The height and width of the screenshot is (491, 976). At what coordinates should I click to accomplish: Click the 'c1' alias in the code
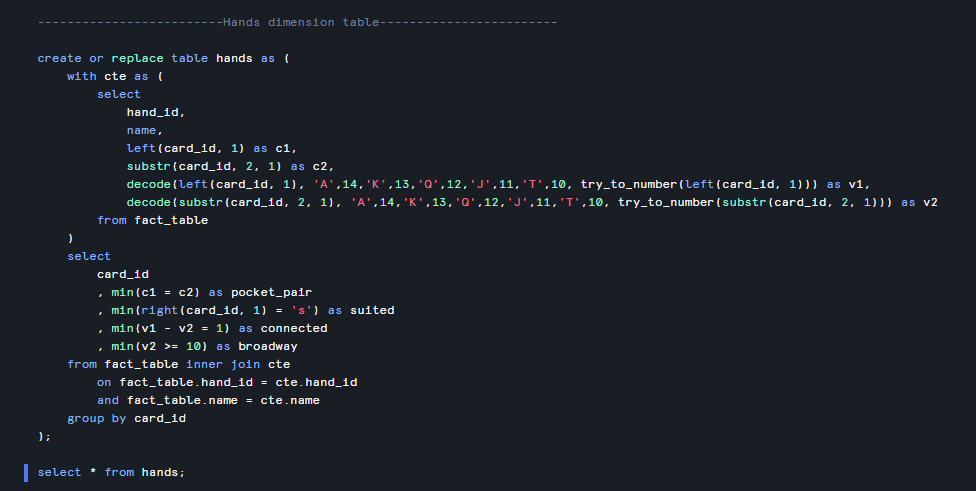[283, 148]
